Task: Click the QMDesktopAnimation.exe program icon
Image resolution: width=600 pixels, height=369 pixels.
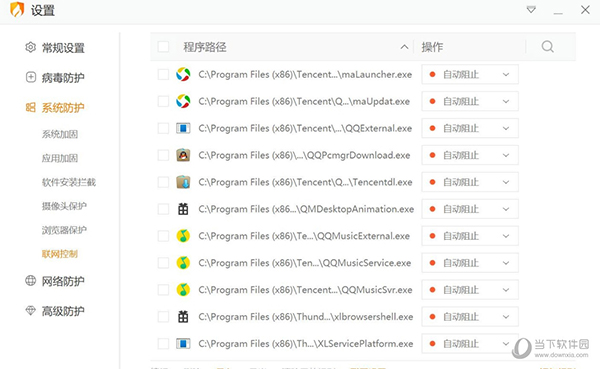Action: tap(183, 209)
